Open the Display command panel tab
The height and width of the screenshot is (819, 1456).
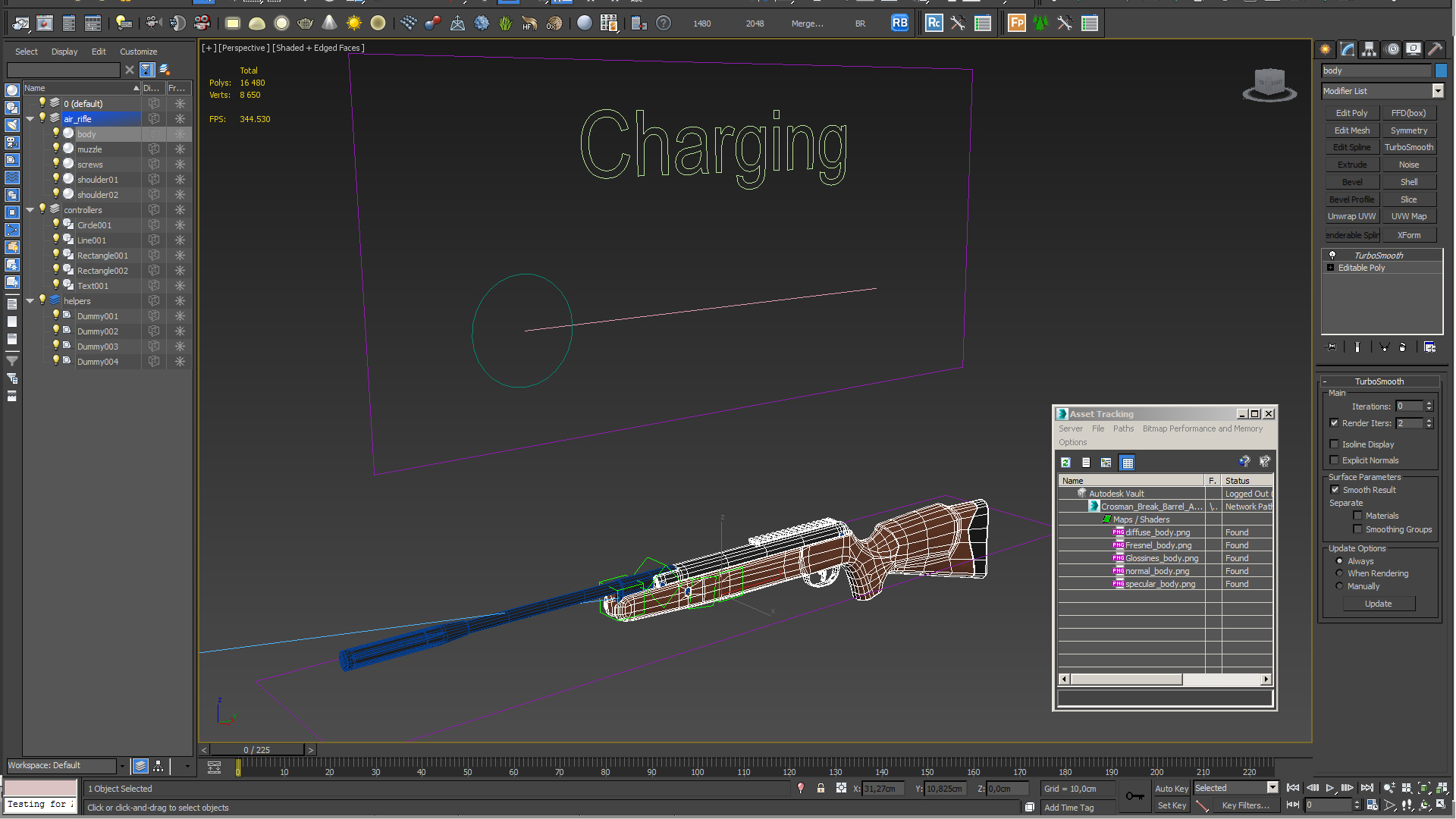1414,49
